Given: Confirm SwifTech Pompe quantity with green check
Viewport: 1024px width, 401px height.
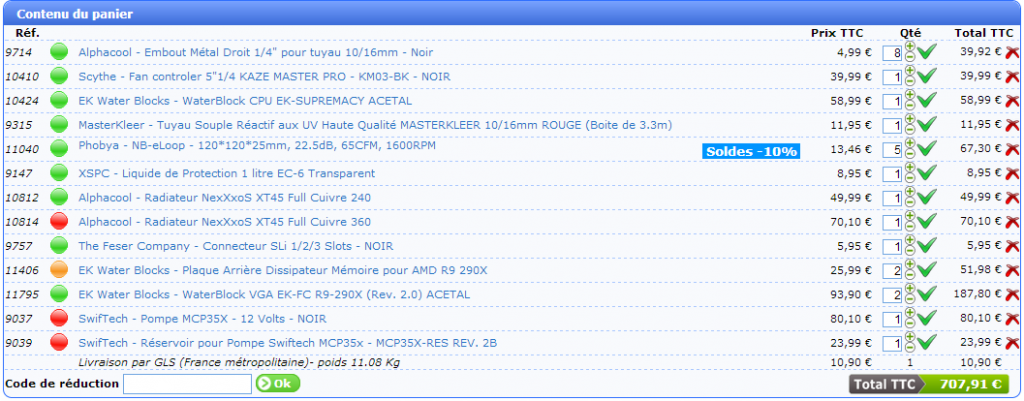Looking at the screenshot, I should pyautogui.click(x=927, y=319).
